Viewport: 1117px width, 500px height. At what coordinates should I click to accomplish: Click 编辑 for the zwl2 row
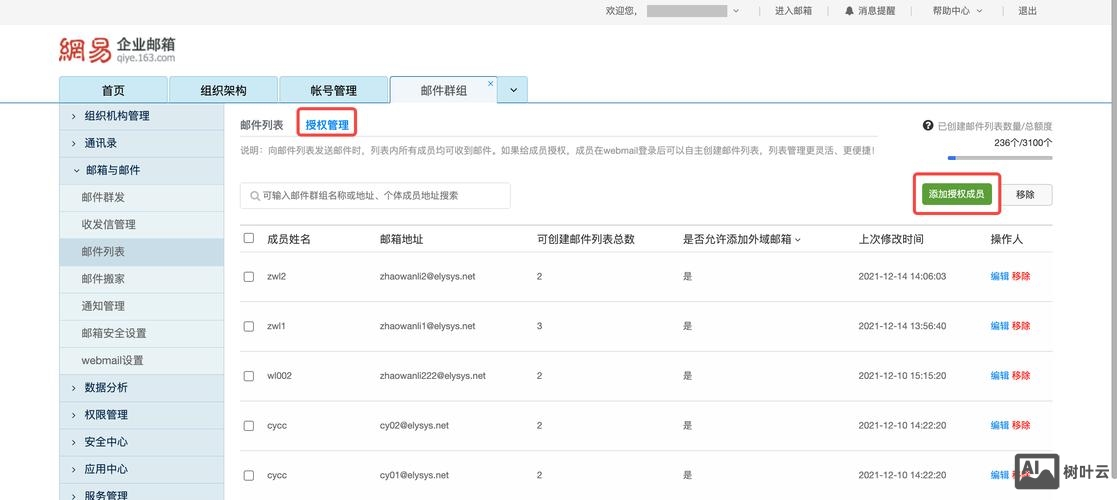[x=999, y=276]
